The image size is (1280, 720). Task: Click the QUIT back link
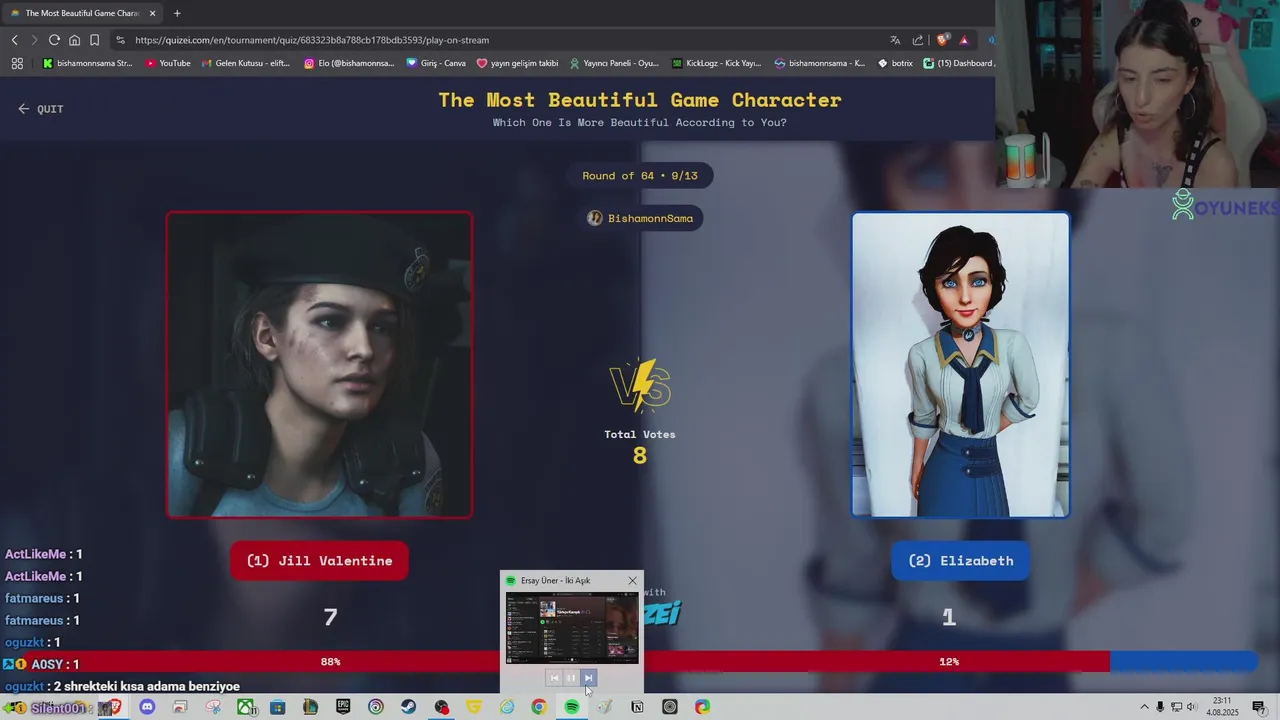click(41, 109)
